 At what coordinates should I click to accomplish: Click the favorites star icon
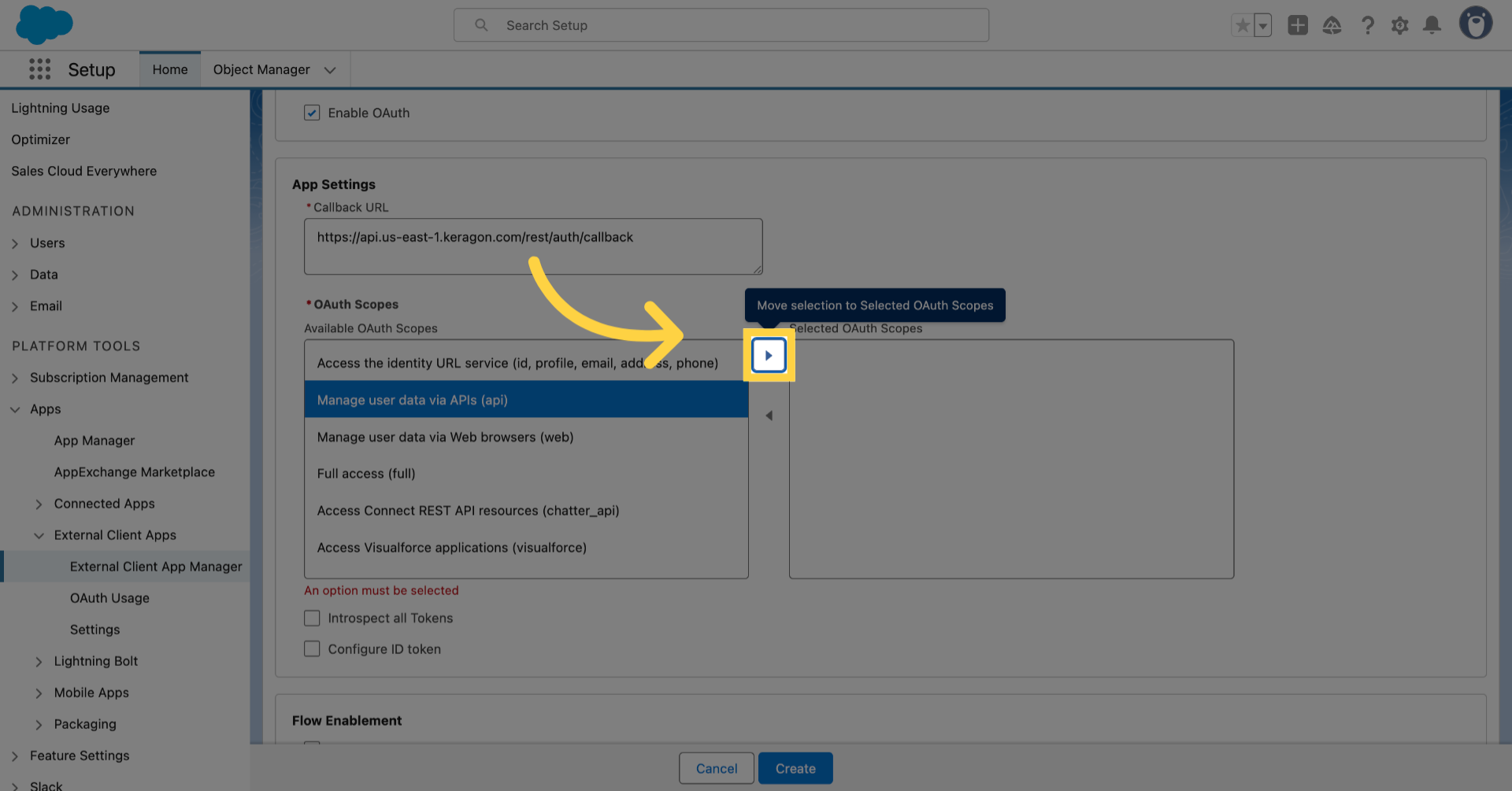point(1242,25)
